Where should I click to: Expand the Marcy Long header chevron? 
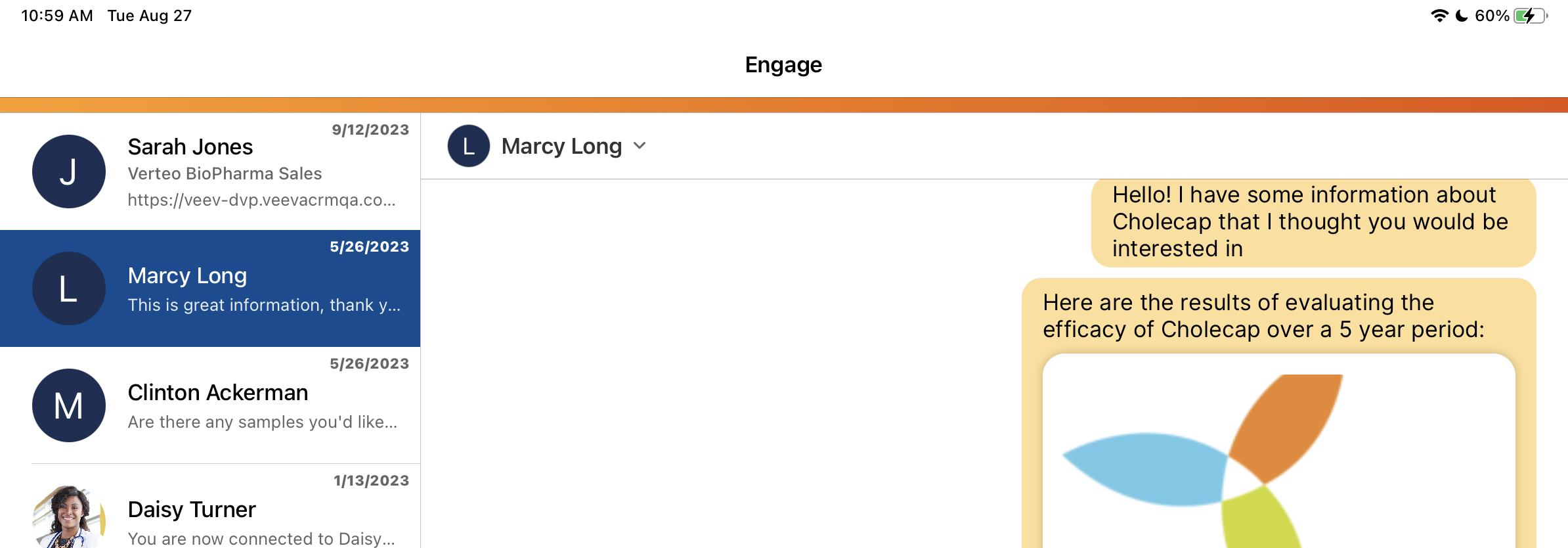[640, 146]
